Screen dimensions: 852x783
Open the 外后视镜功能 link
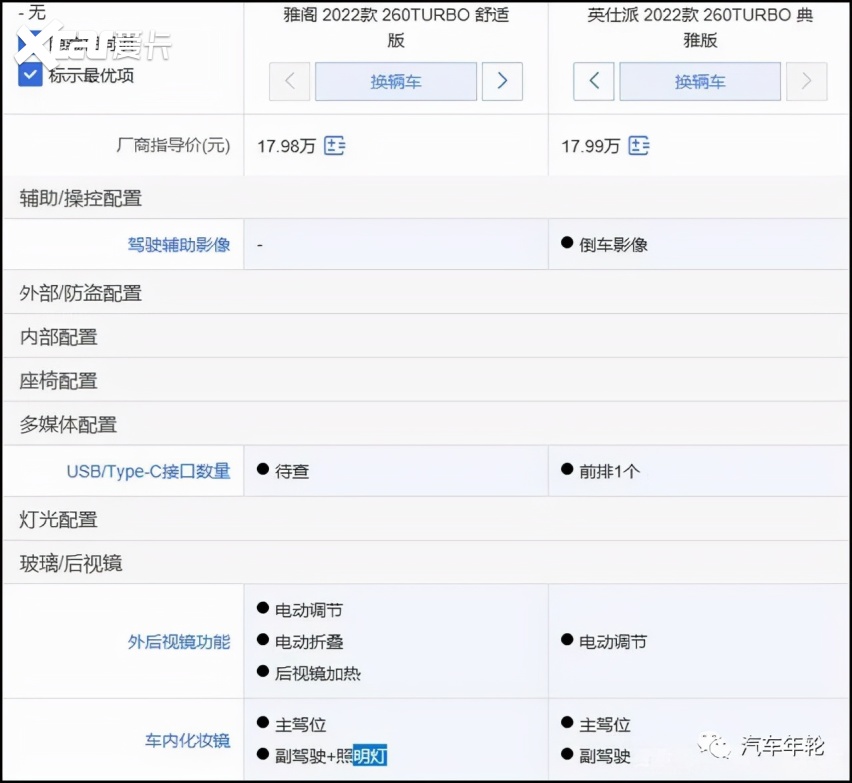pyautogui.click(x=179, y=642)
